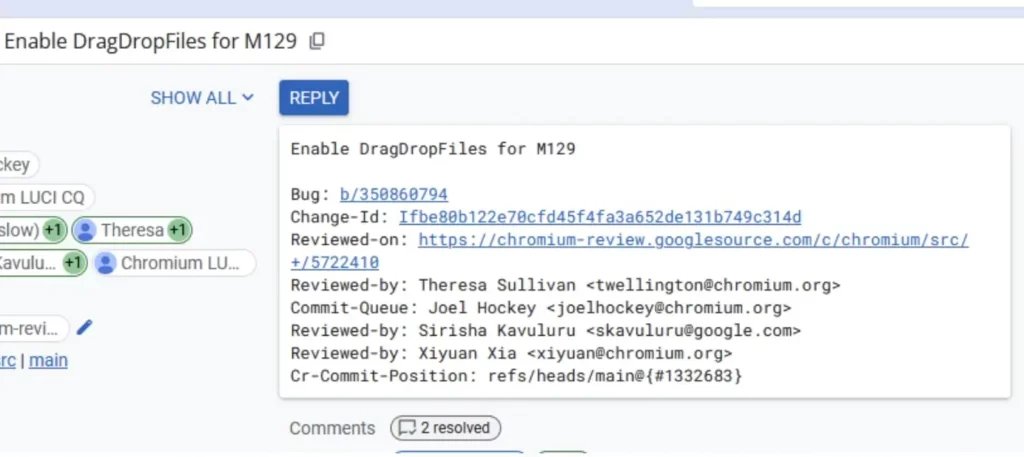Click the 2 resolved comments chip

[x=445, y=428]
